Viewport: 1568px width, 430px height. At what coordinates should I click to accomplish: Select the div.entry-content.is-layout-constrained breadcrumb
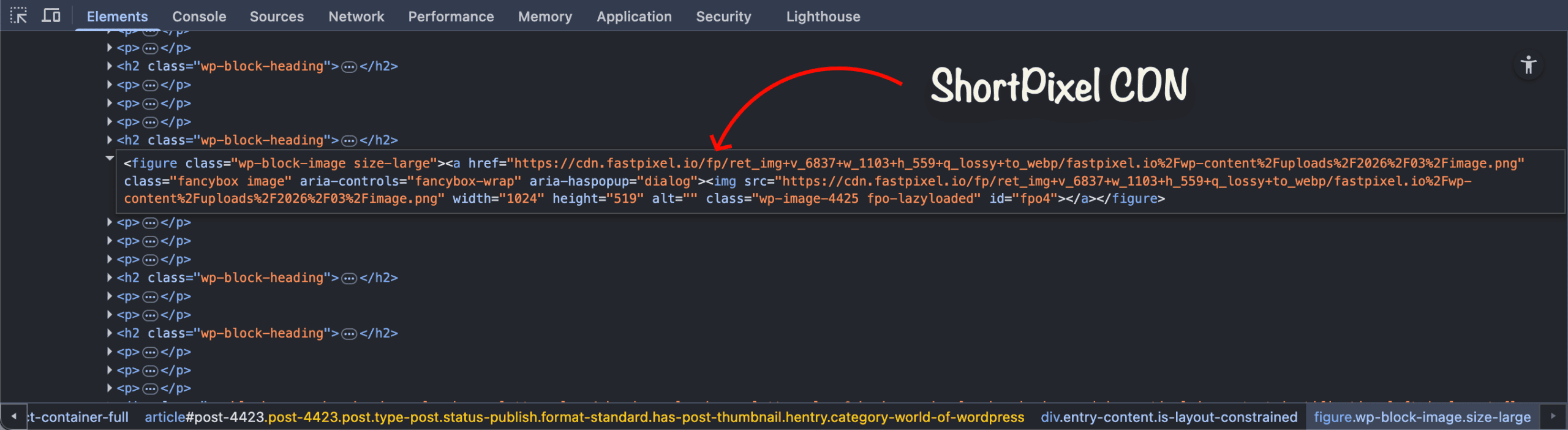click(1169, 417)
